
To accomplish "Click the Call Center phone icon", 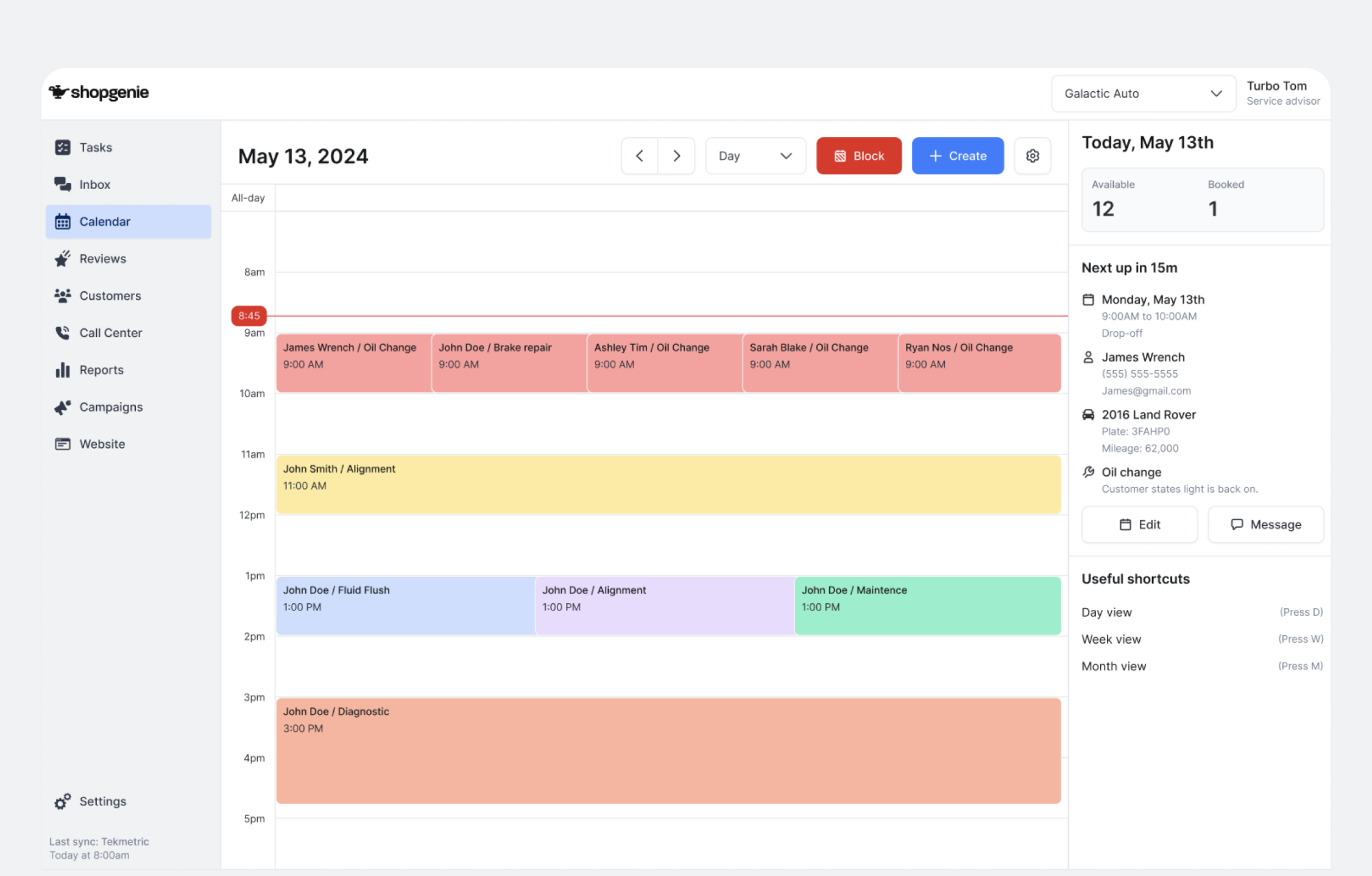I will pyautogui.click(x=63, y=333).
